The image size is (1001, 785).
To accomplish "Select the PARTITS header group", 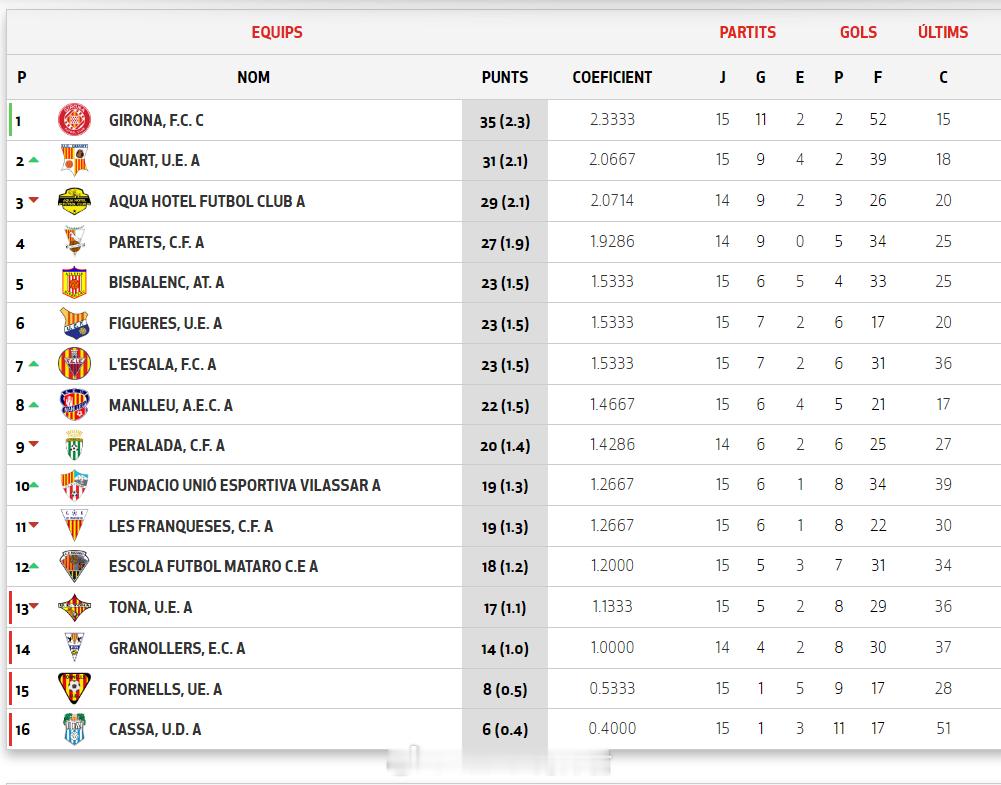I will click(x=748, y=32).
